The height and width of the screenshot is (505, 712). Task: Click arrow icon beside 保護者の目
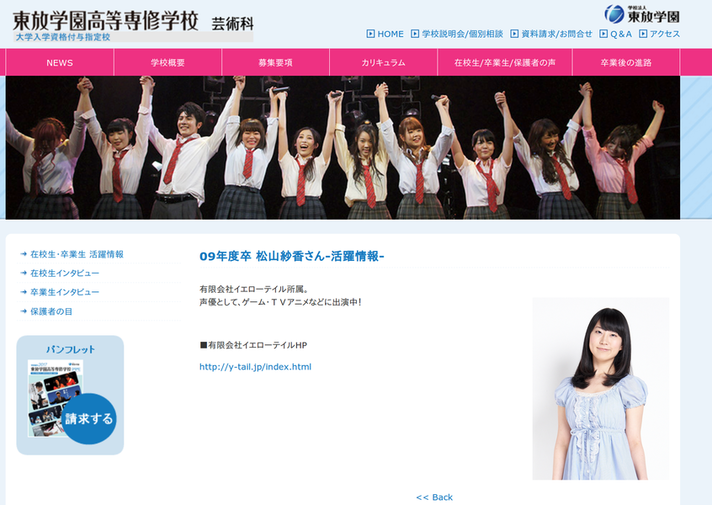pos(24,312)
